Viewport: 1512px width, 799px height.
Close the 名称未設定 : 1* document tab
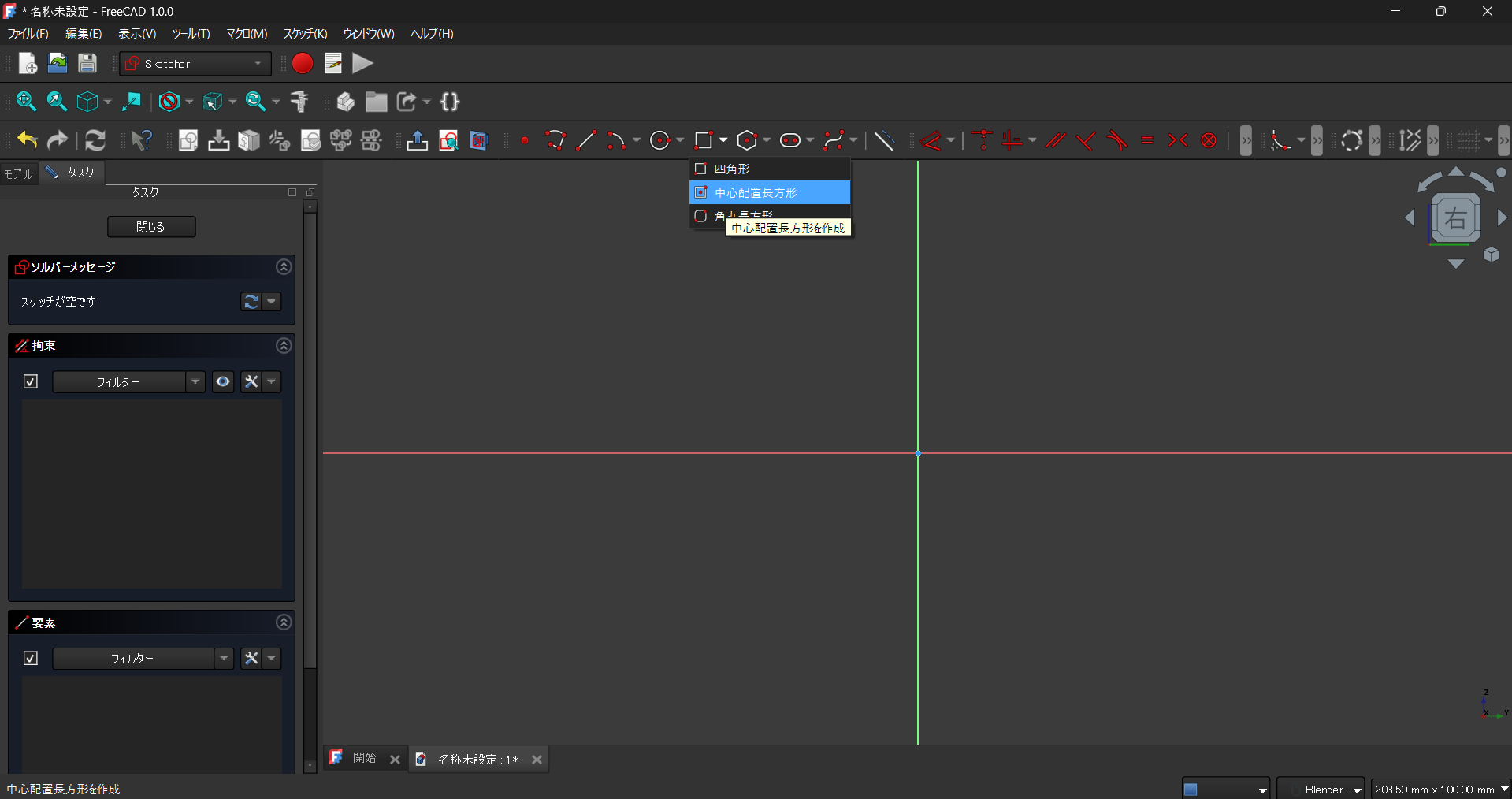(x=537, y=760)
